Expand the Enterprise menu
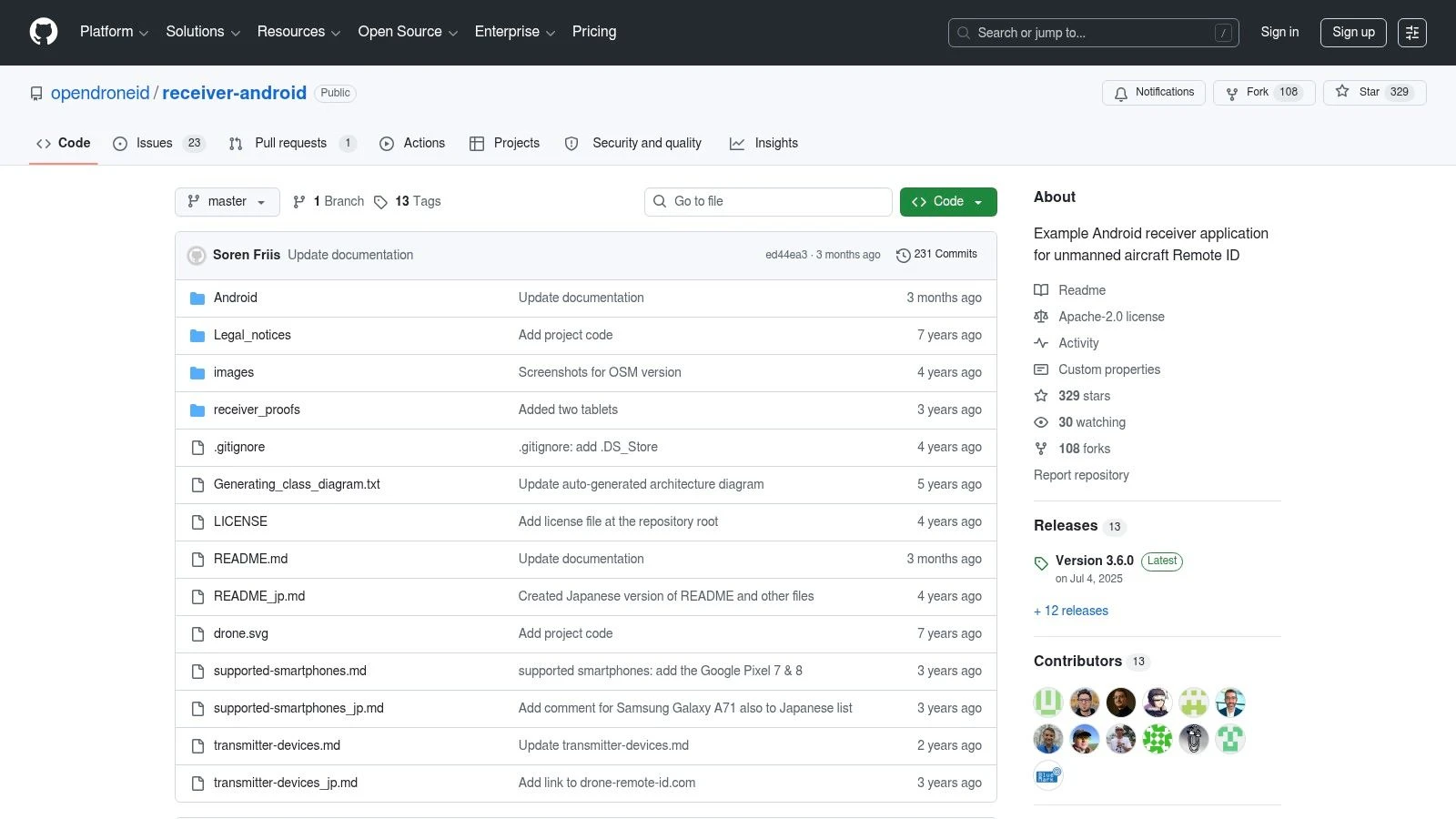The height and width of the screenshot is (819, 1456). tap(514, 32)
